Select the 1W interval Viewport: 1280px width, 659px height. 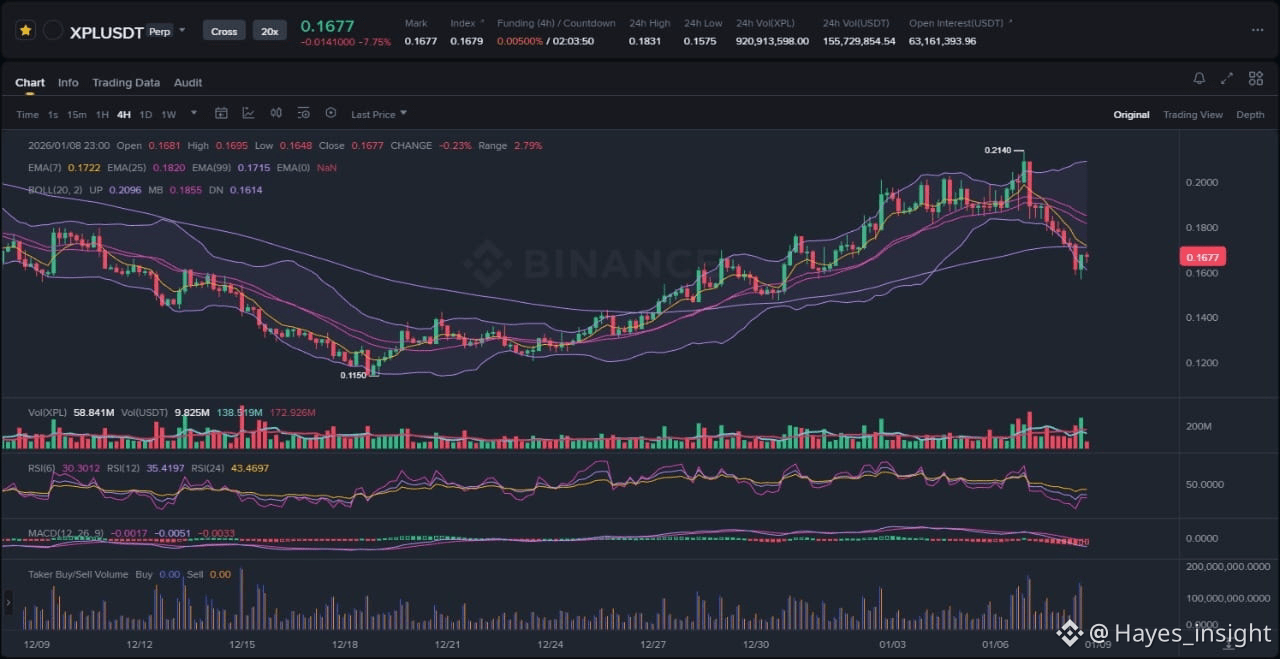tap(168, 114)
